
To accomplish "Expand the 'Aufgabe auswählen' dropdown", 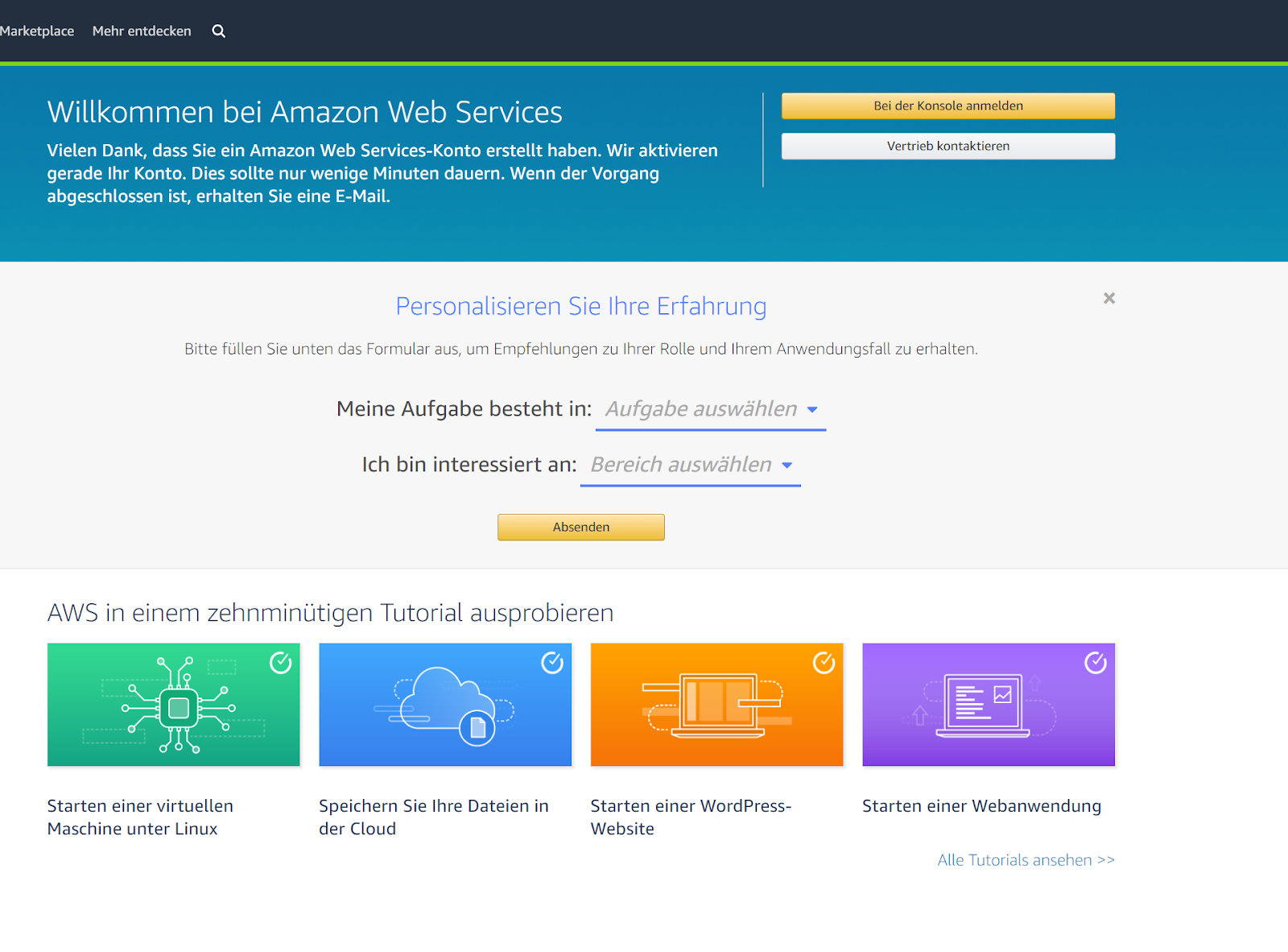I will tap(711, 409).
